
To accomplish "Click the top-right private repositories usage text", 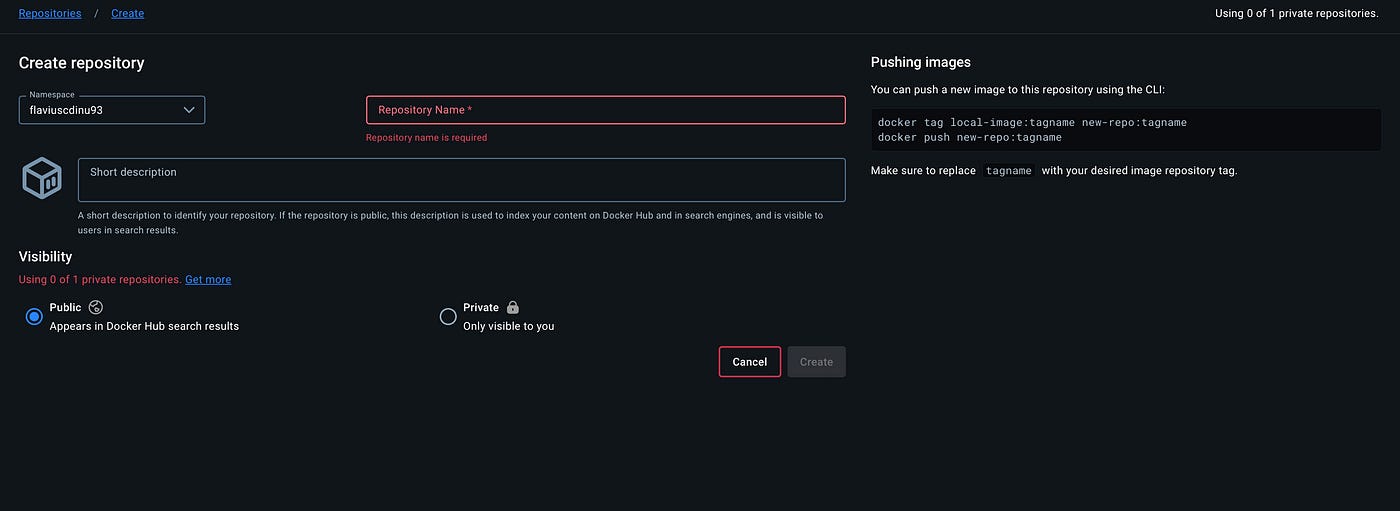I will [1297, 13].
